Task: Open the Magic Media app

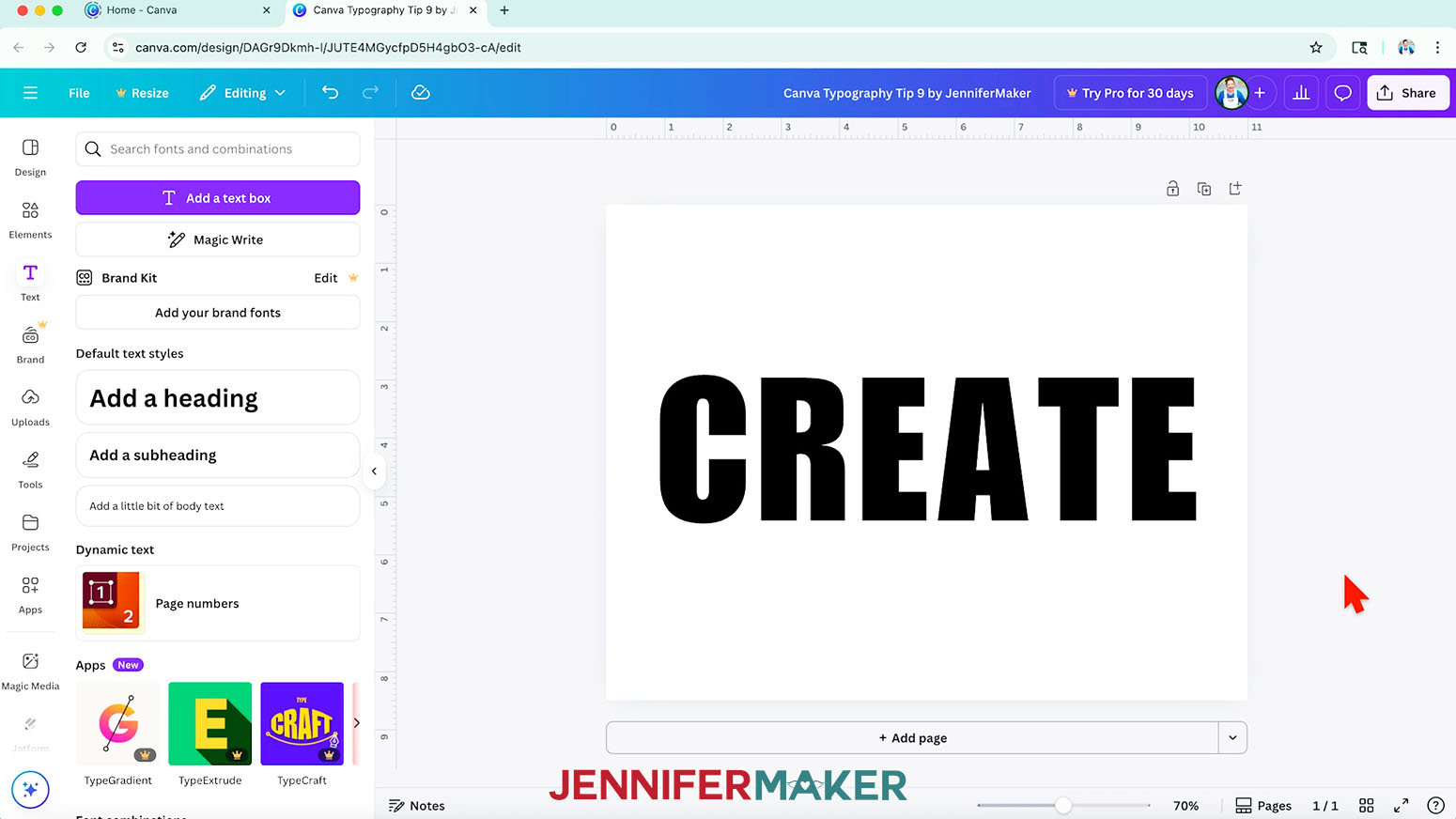Action: [30, 672]
